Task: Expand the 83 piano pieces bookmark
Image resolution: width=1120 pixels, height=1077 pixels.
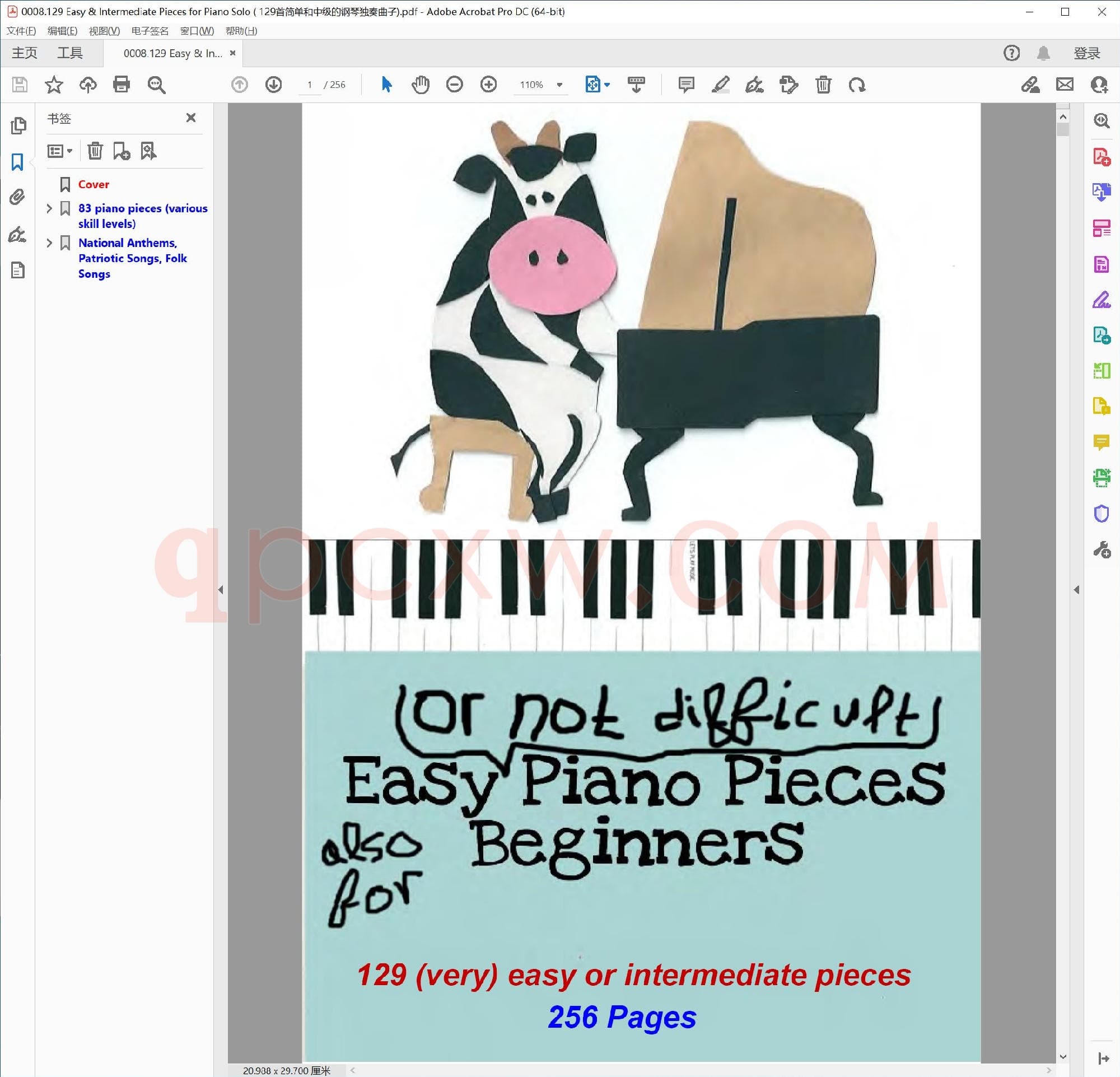Action: pos(49,208)
